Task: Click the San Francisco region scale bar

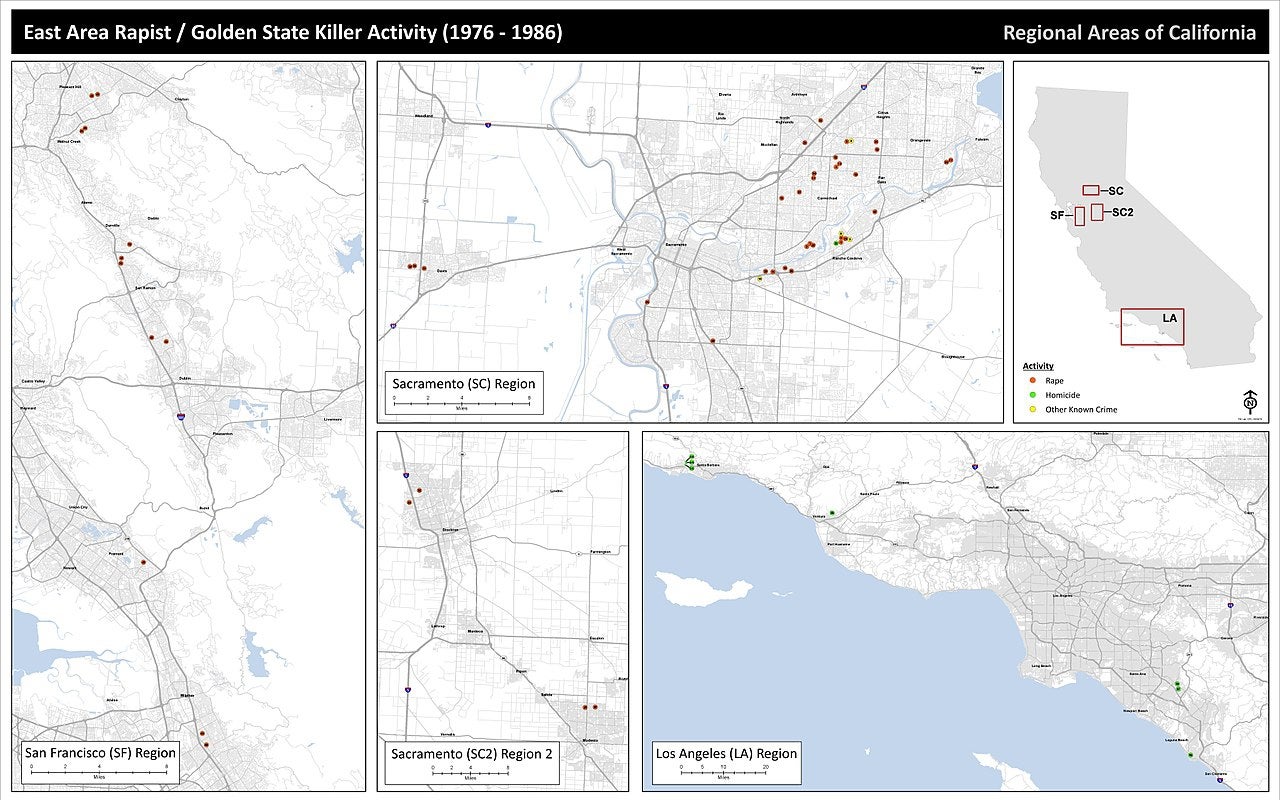Action: point(99,770)
